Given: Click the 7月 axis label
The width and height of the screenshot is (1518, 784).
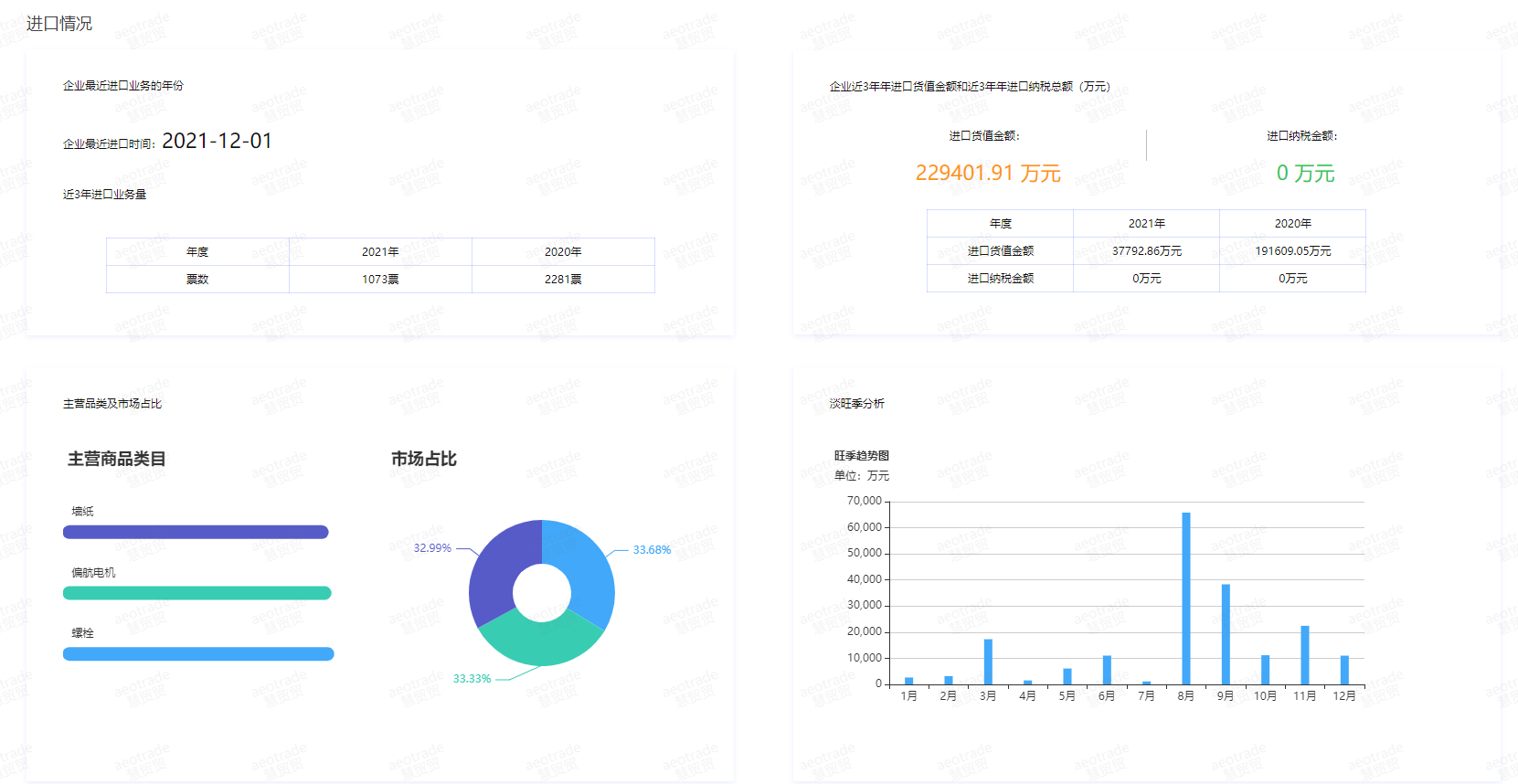Looking at the screenshot, I should click(1146, 696).
